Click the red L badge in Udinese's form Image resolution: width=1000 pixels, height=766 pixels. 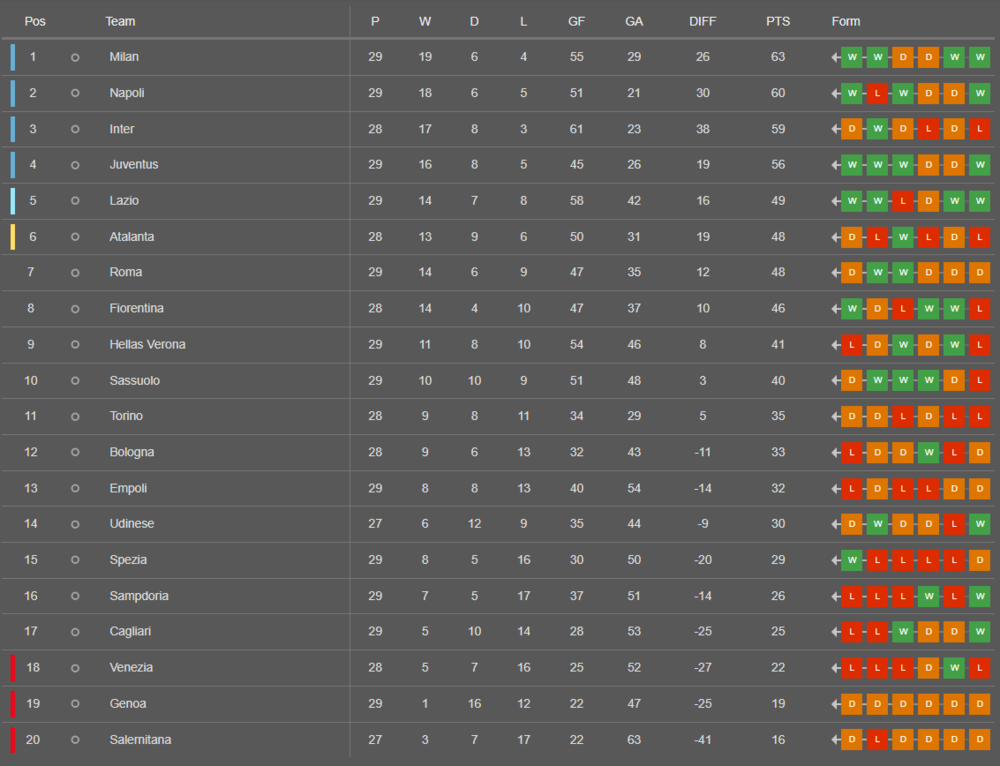tap(954, 524)
